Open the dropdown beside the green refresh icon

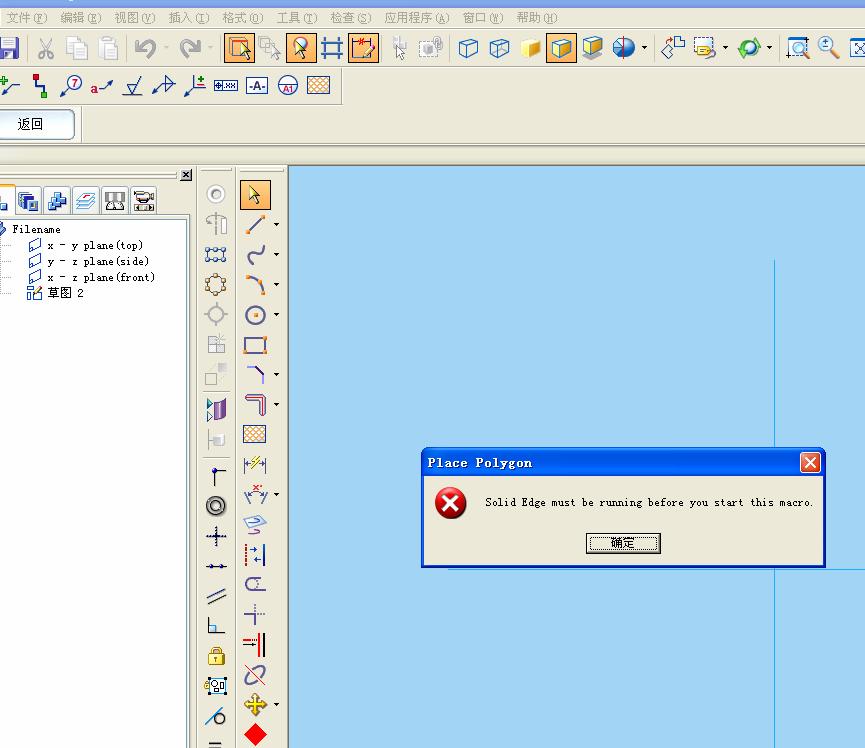pos(769,48)
